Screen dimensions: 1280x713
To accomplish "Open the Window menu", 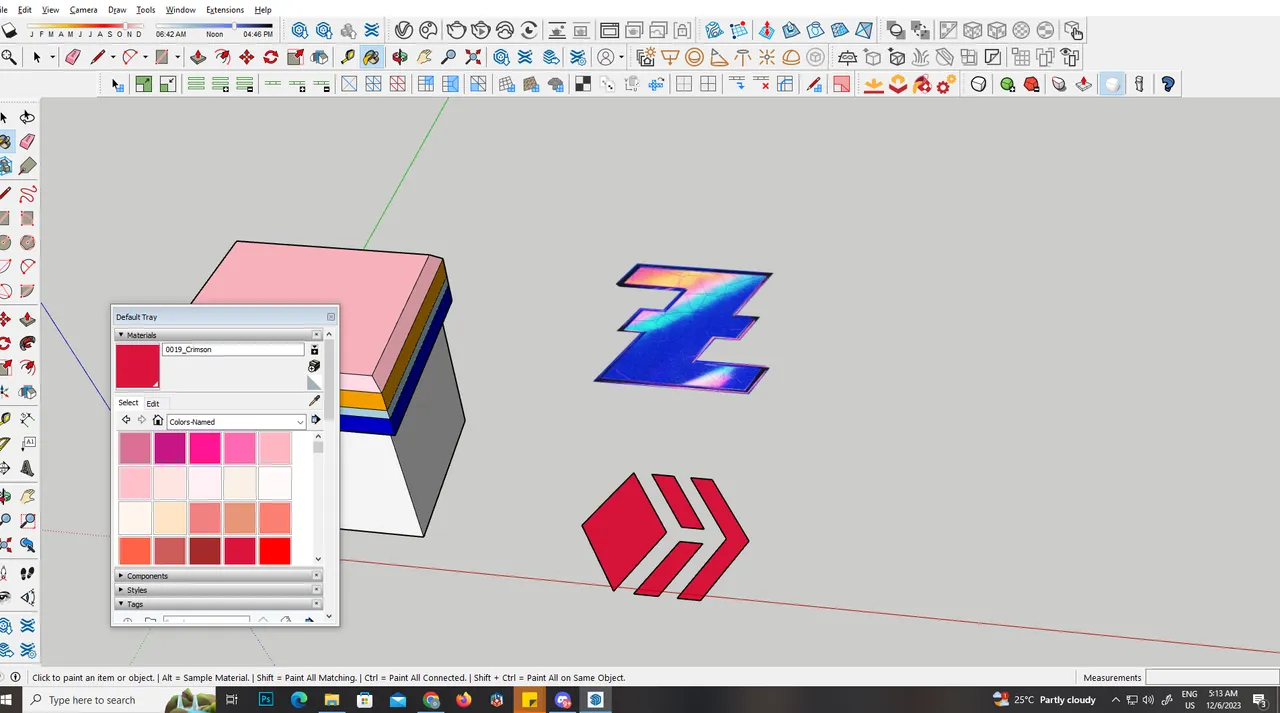I will click(181, 9).
